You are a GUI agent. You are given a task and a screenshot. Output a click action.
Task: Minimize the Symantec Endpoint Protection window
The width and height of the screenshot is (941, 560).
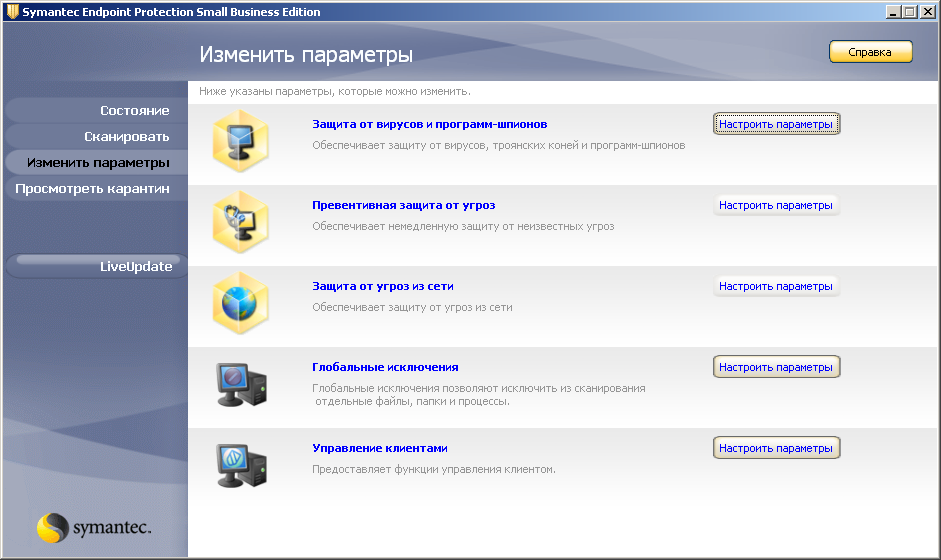click(894, 11)
